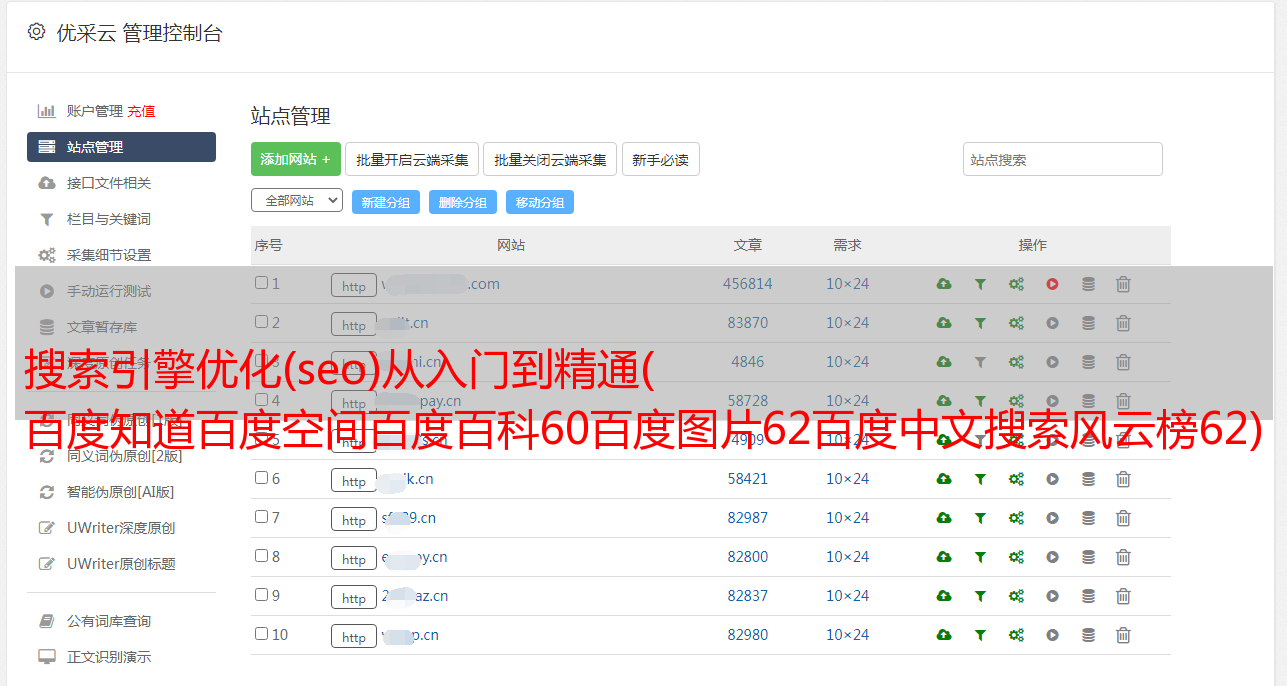The image size is (1287, 686).
Task: Open the database icon in row 3
Action: (x=1088, y=362)
